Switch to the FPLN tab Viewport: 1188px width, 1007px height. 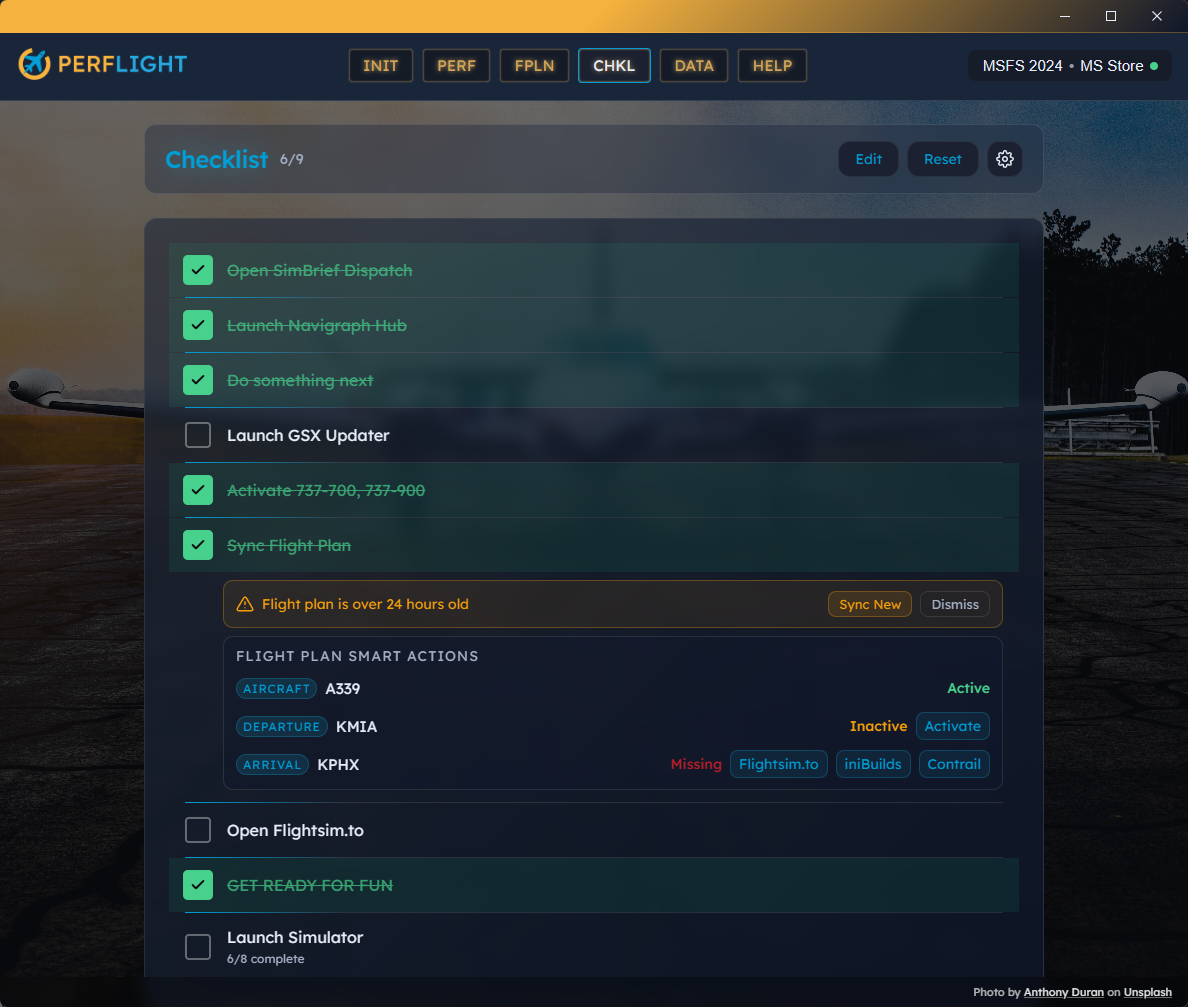[x=534, y=65]
